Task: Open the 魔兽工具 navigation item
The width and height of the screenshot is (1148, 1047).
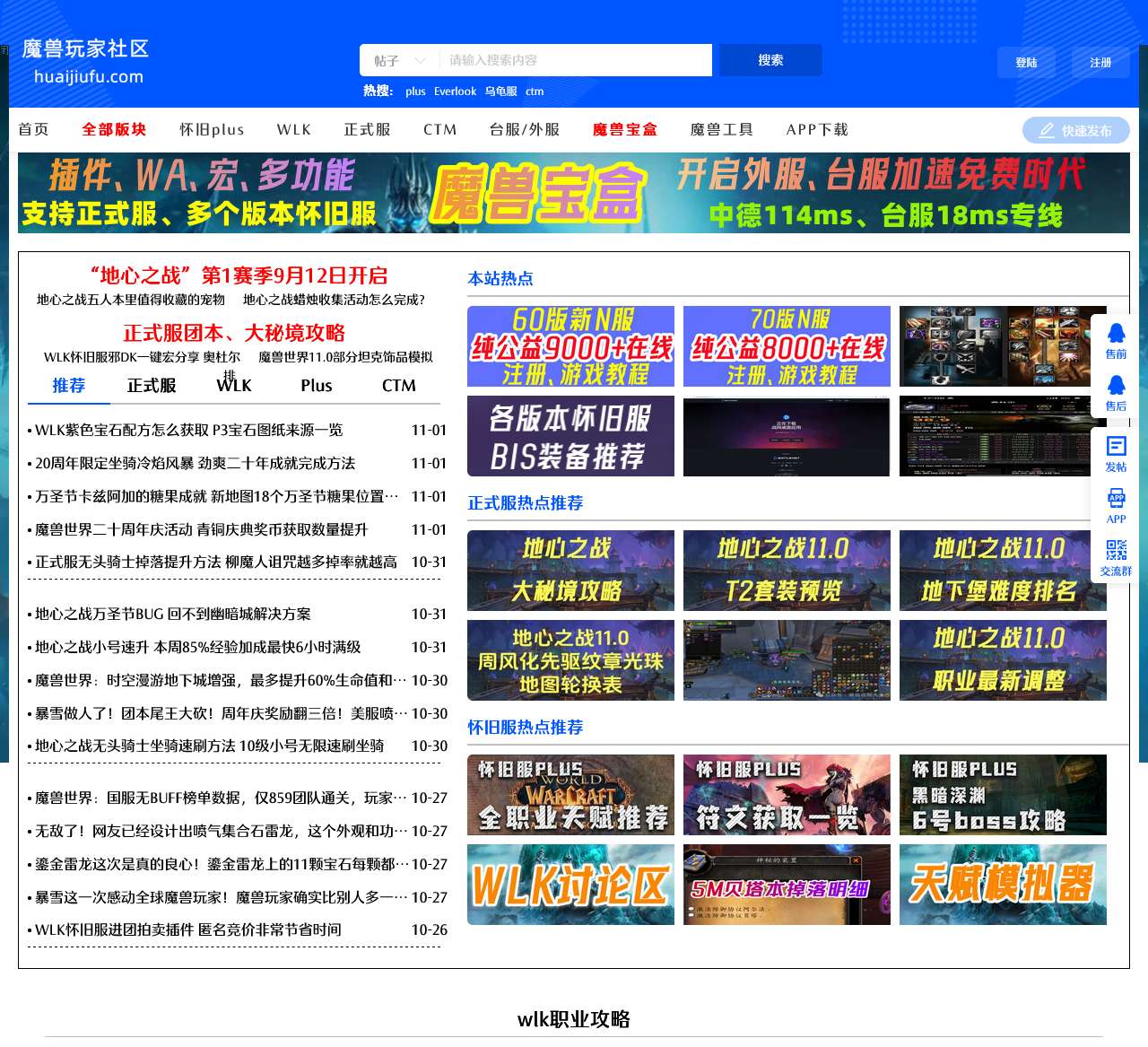Action: coord(722,129)
